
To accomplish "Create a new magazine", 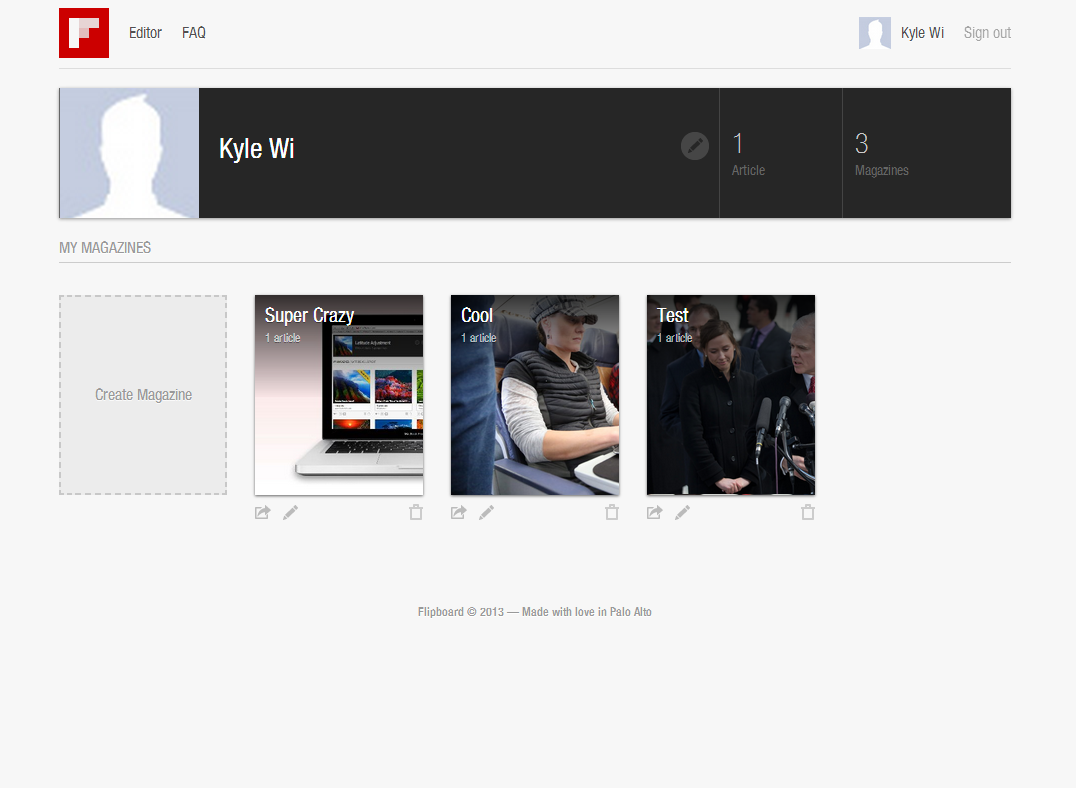I will 143,395.
